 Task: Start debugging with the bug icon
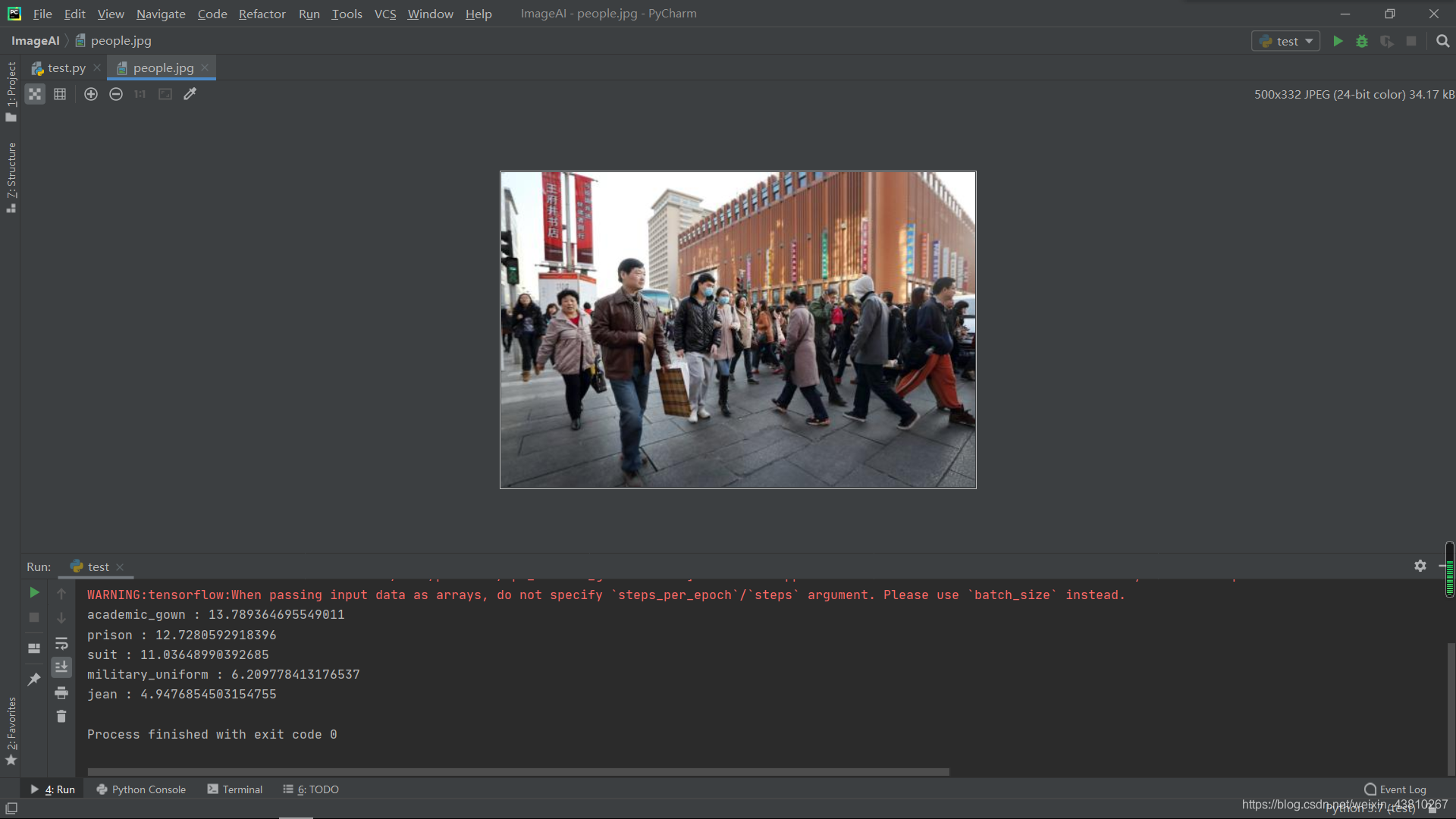tap(1362, 41)
